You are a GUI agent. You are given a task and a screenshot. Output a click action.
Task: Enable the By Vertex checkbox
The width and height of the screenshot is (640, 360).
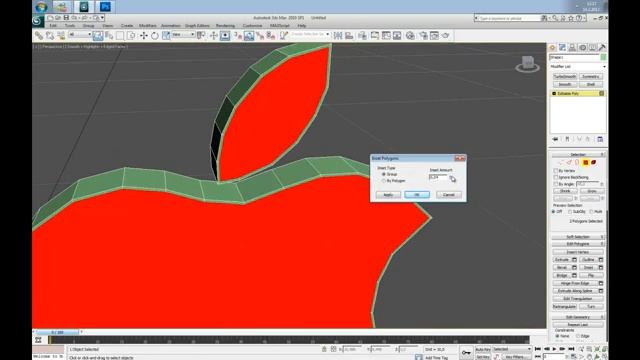coord(556,171)
